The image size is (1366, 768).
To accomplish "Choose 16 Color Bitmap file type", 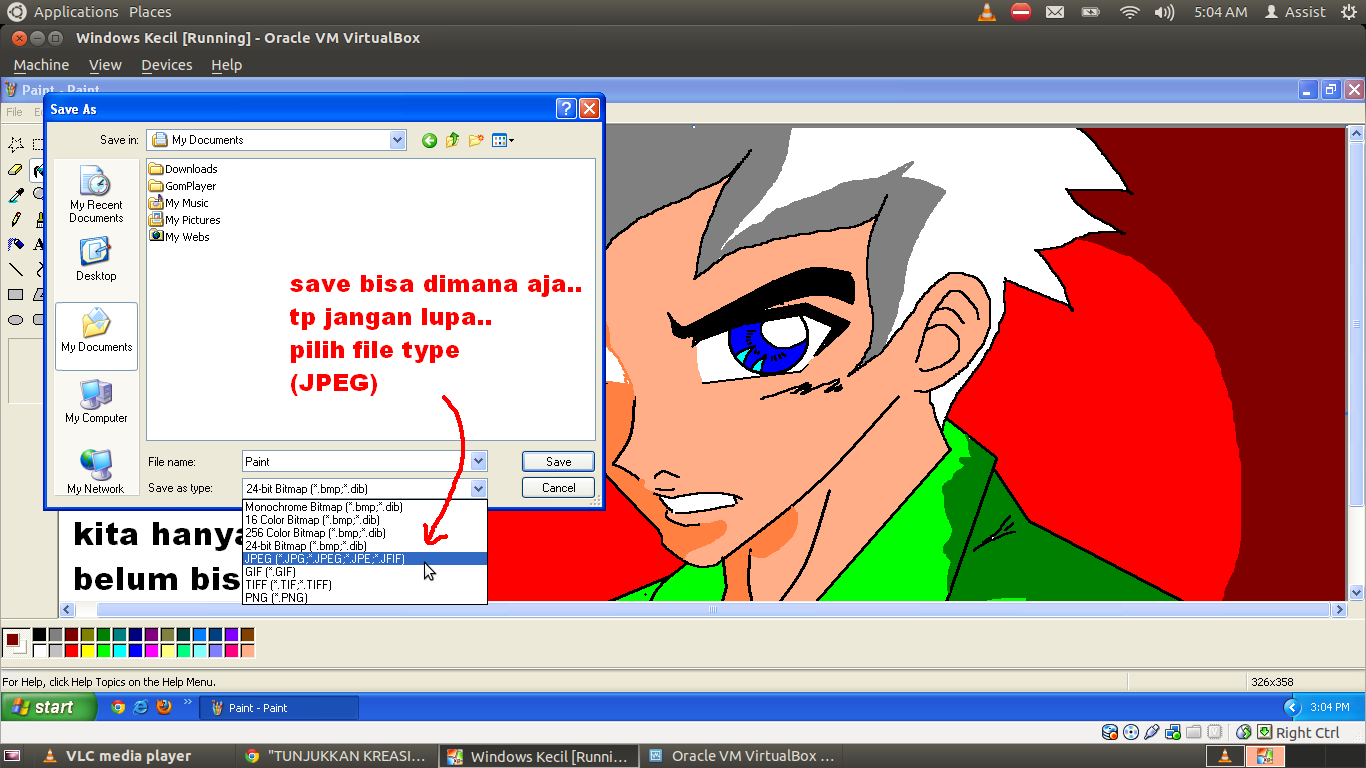I will [365, 520].
